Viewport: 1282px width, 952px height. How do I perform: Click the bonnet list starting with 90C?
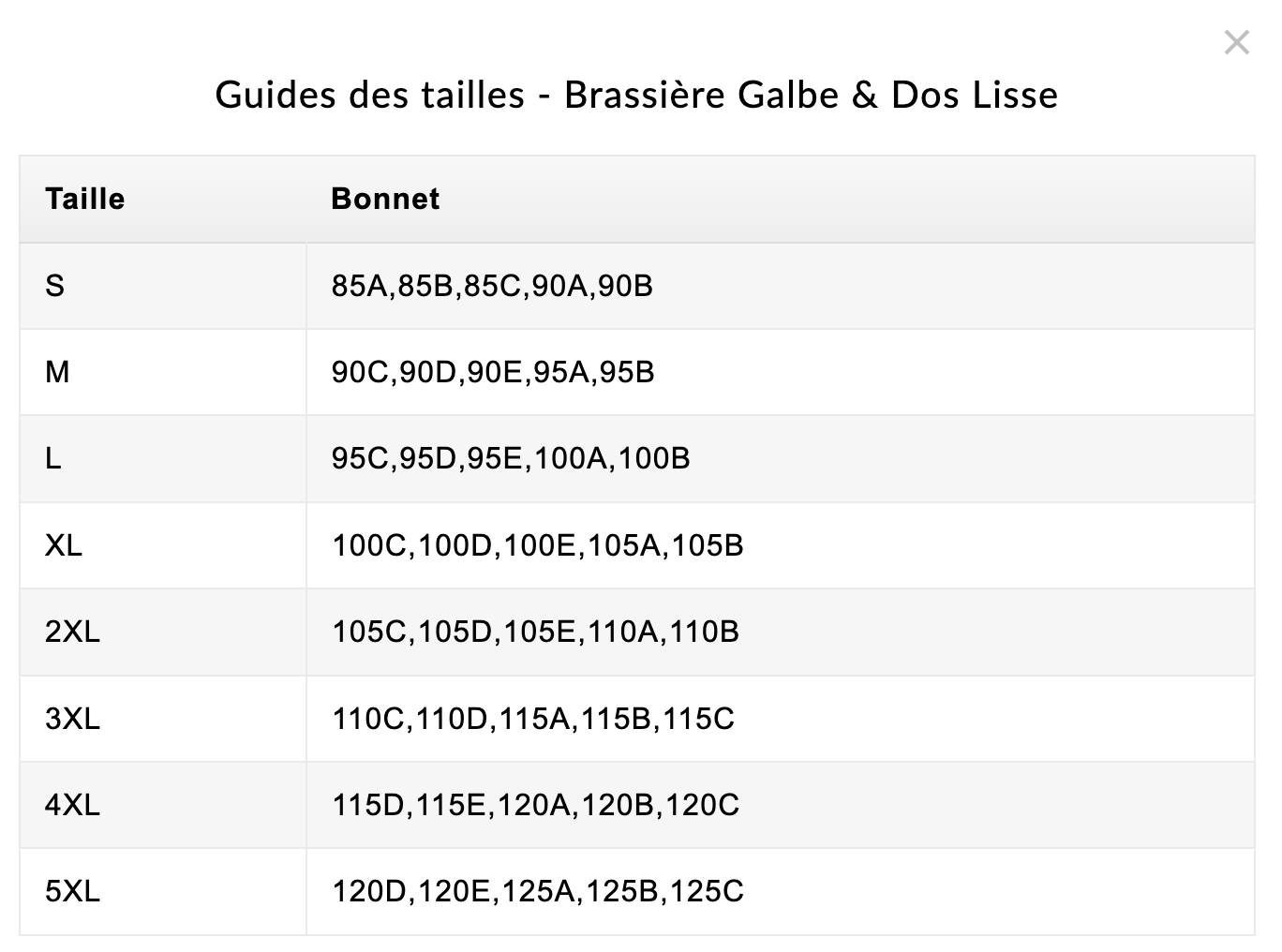pyautogui.click(x=493, y=372)
